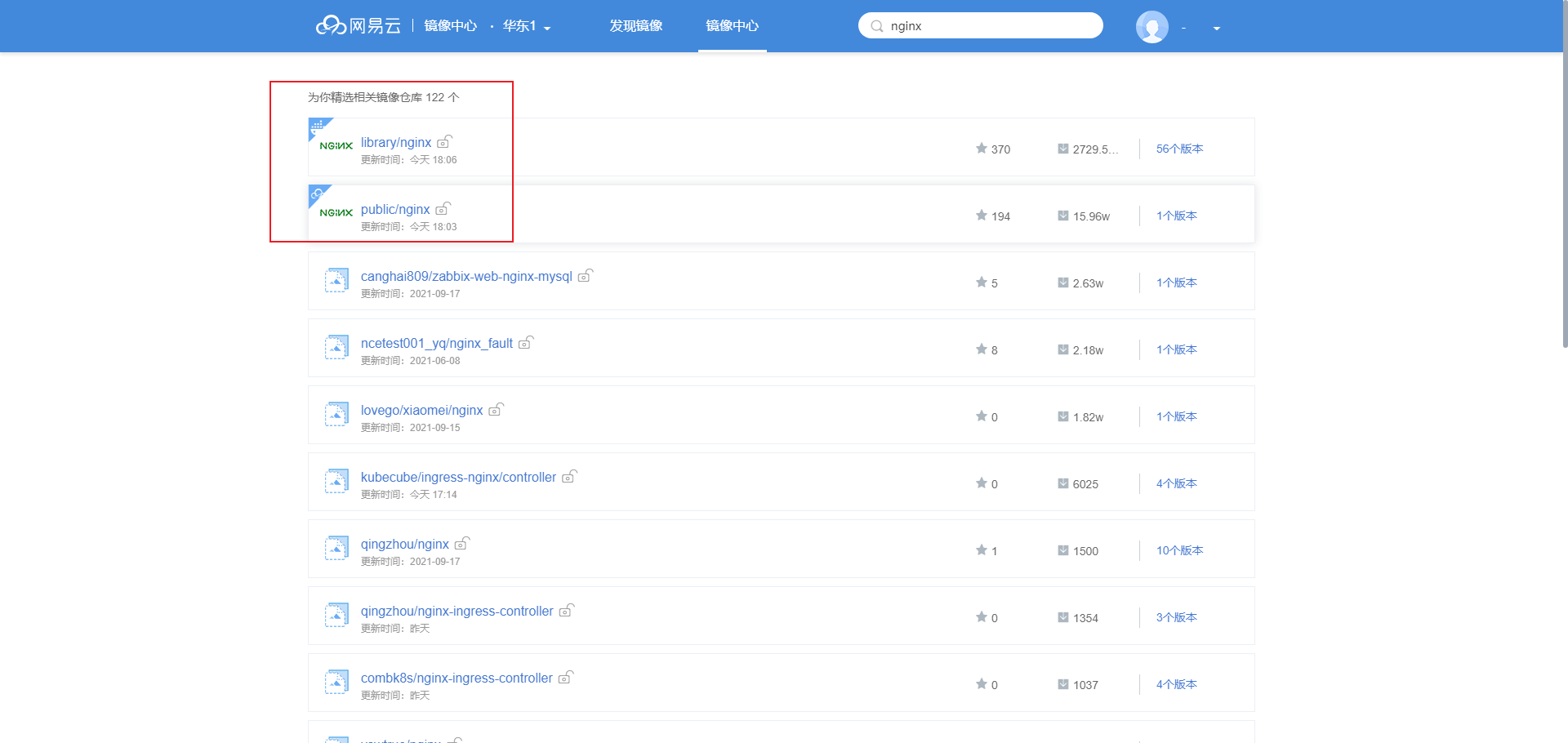Click the unlock icon beside qingzhou/nginx-ingress-controller
Image resolution: width=1568 pixels, height=743 pixels.
click(567, 610)
